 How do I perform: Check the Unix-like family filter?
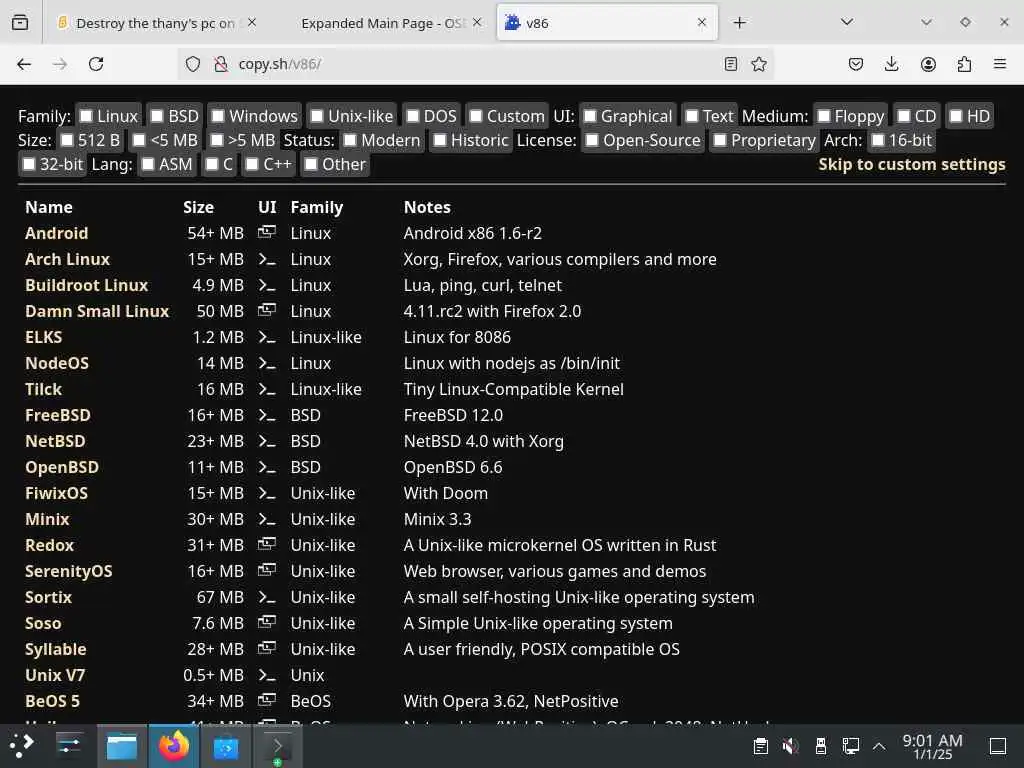(x=317, y=116)
